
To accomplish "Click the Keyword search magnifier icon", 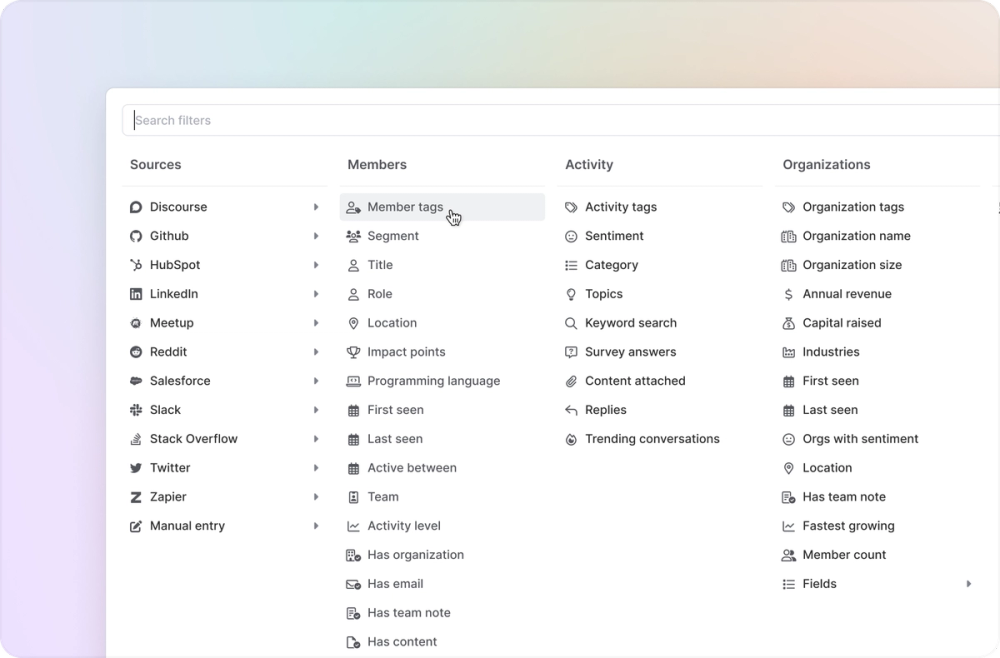I will click(x=571, y=323).
